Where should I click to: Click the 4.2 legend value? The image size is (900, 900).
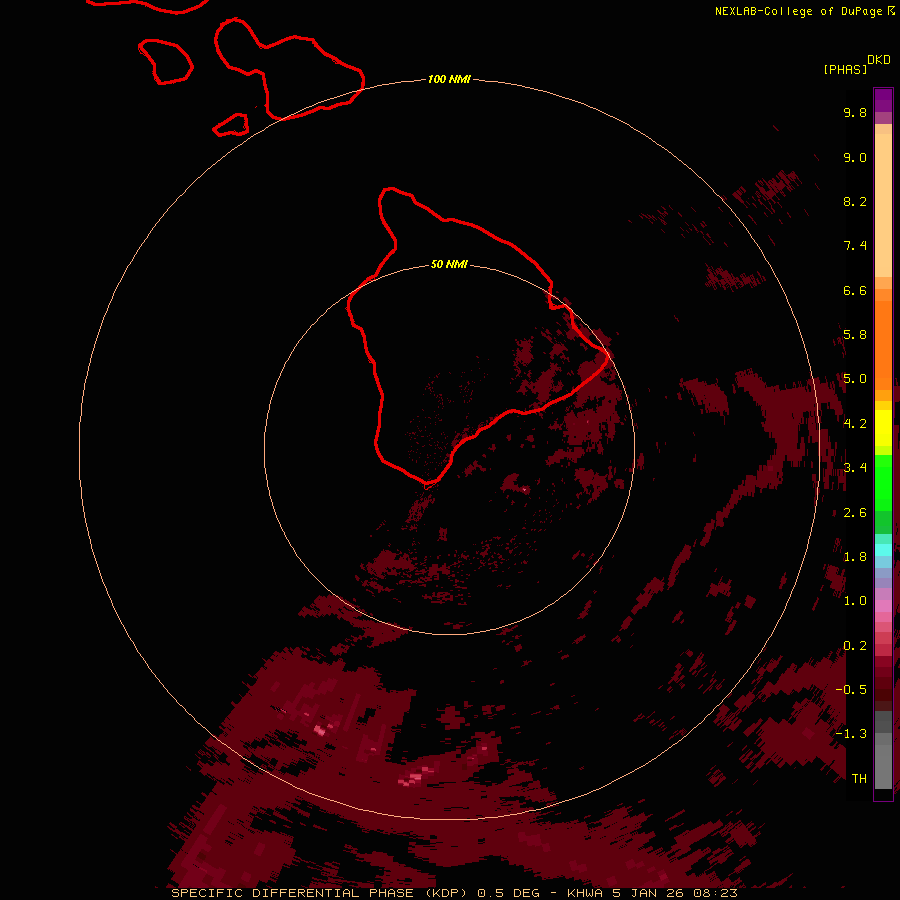click(x=855, y=424)
